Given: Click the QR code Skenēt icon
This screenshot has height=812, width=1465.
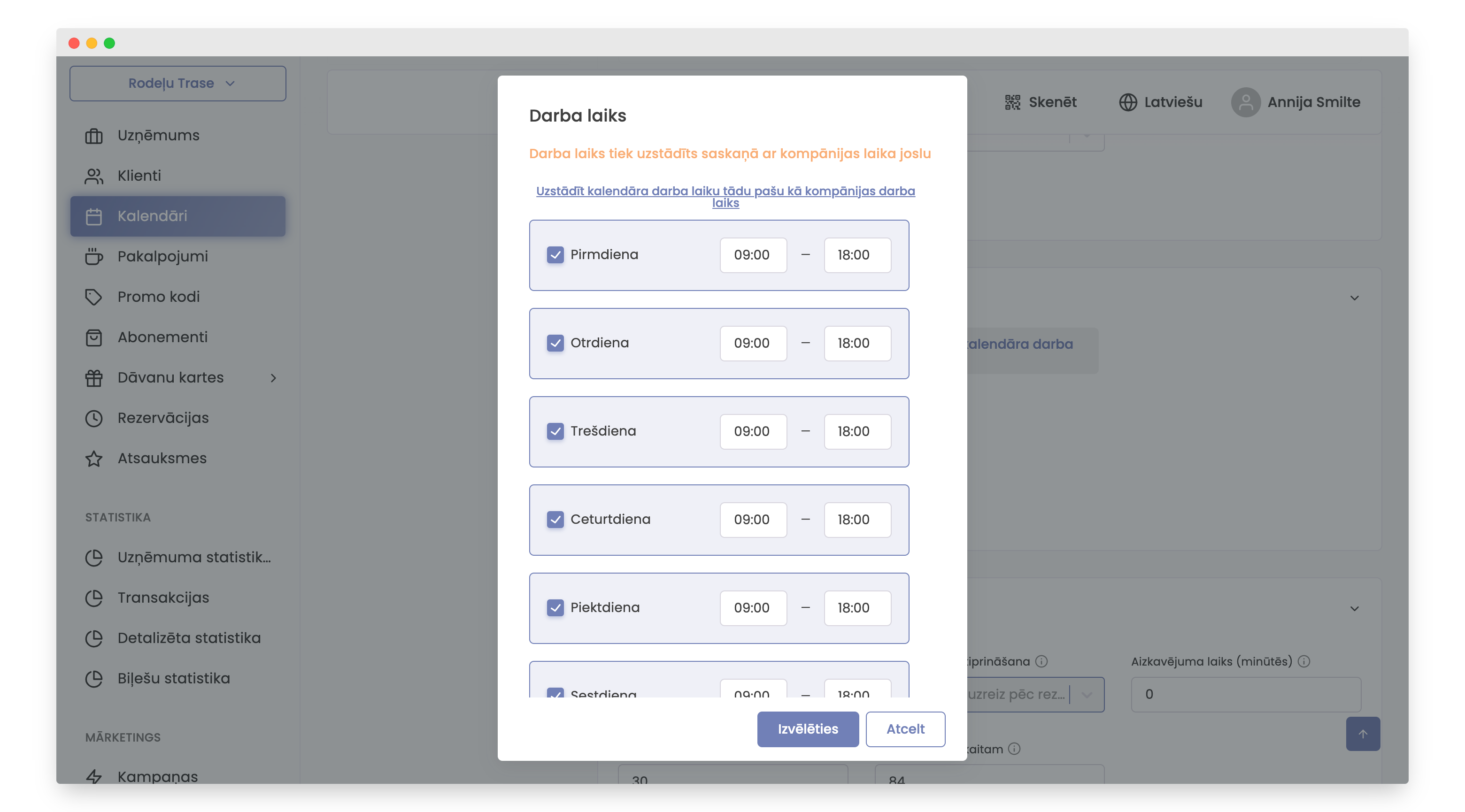Looking at the screenshot, I should (x=1012, y=102).
